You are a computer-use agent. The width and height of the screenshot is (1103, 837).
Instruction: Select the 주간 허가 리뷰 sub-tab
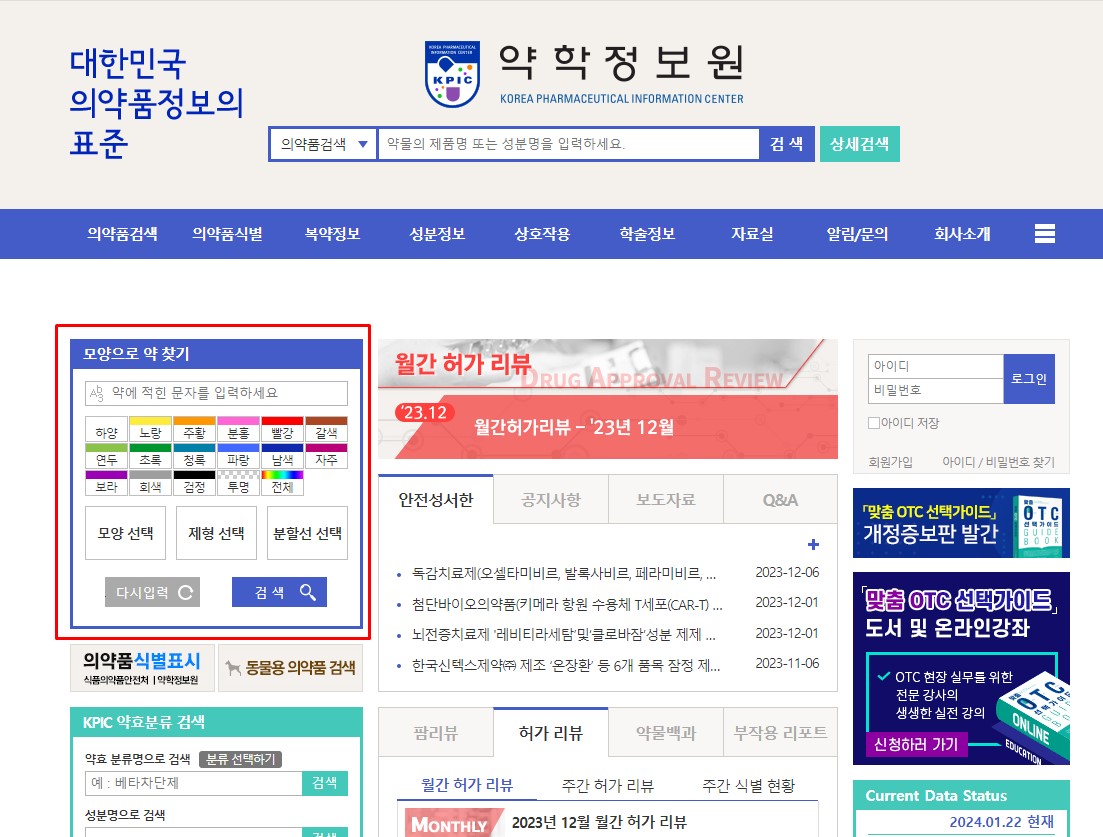[x=608, y=785]
